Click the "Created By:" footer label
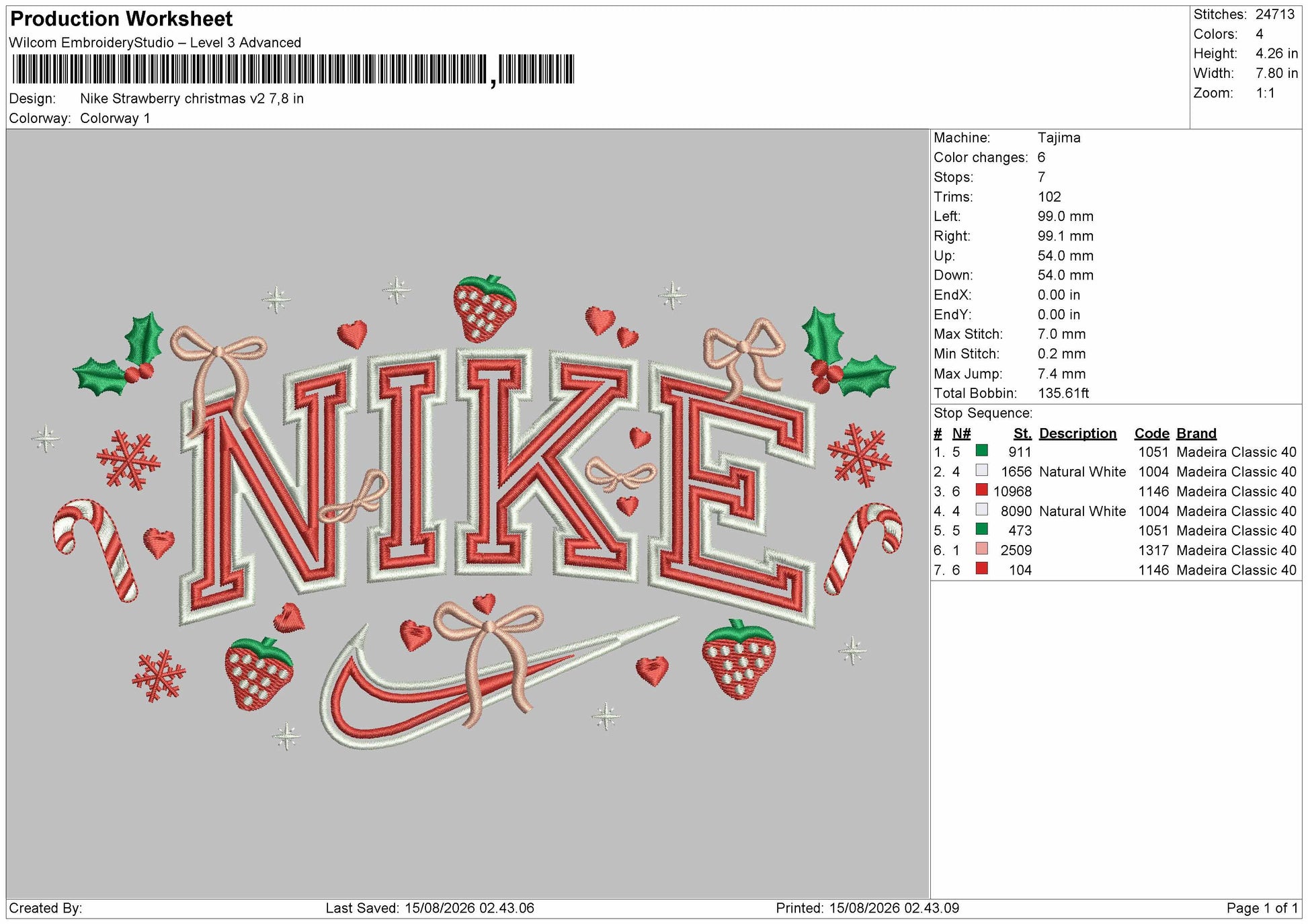This screenshot has height=924, width=1308. [x=46, y=908]
